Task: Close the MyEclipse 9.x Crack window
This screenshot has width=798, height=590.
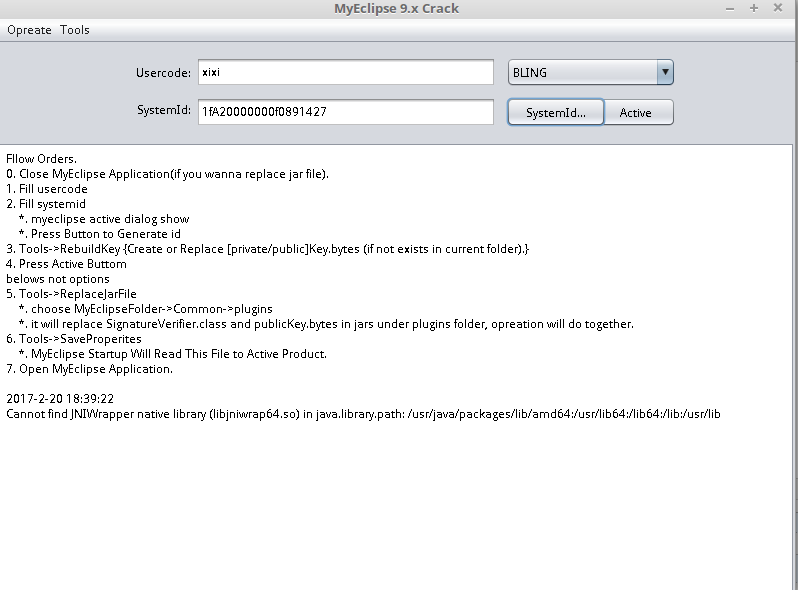Action: coord(778,8)
